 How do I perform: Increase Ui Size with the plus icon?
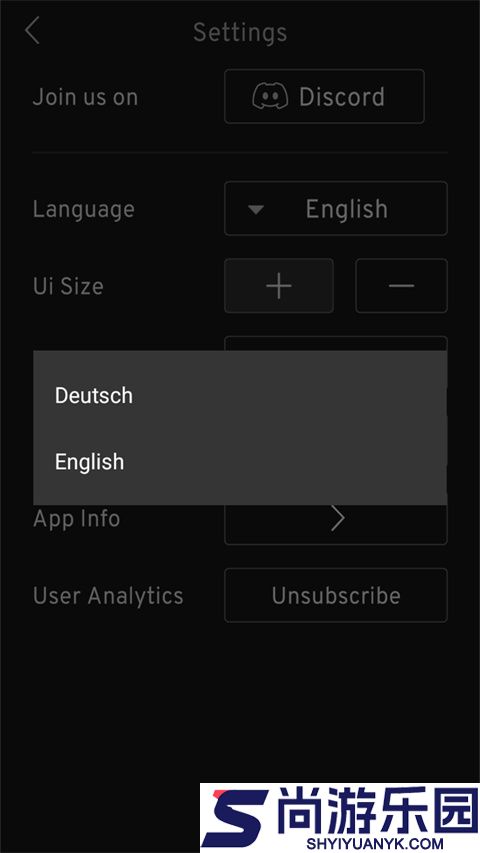tap(279, 286)
